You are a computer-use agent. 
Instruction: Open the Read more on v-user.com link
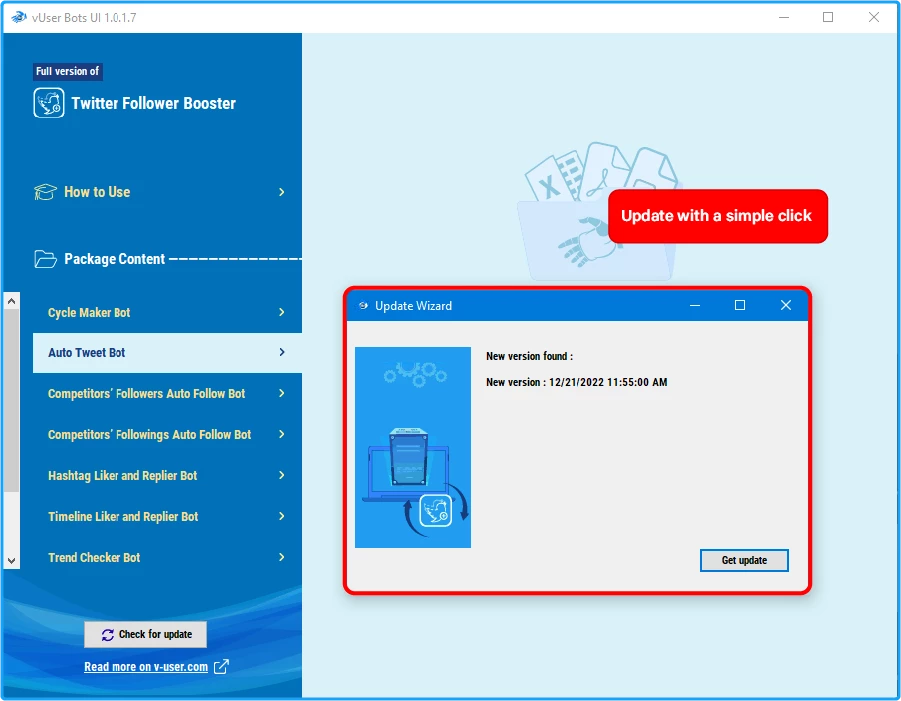[x=146, y=667]
